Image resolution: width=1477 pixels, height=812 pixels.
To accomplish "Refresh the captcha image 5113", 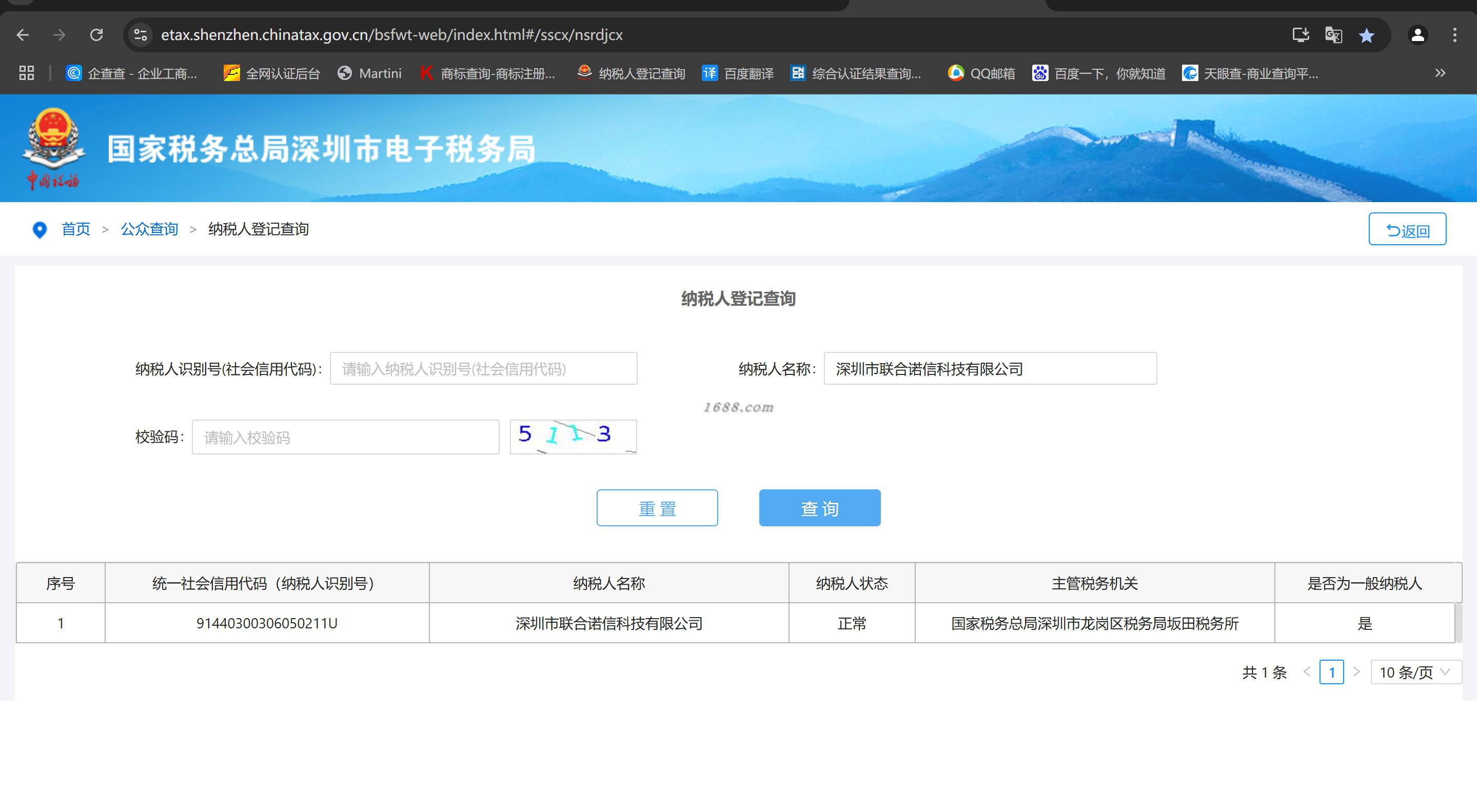I will point(573,437).
